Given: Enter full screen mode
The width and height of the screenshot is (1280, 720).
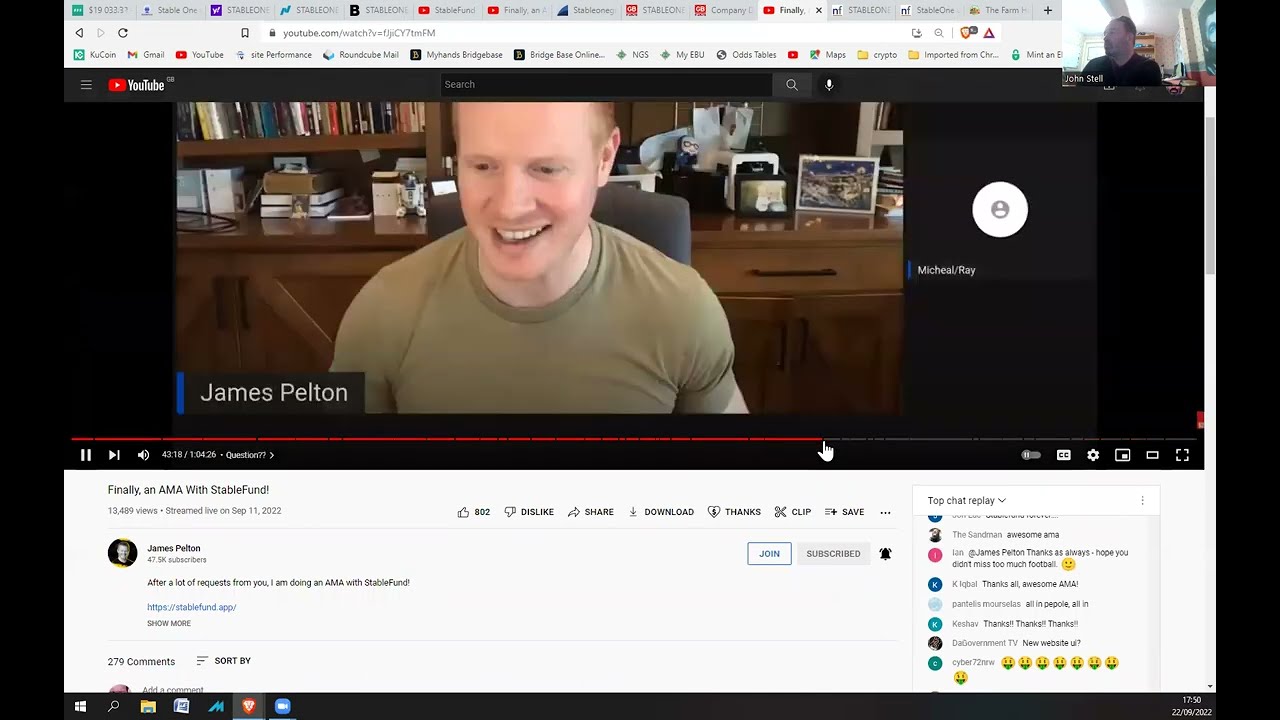Looking at the screenshot, I should pyautogui.click(x=1182, y=455).
